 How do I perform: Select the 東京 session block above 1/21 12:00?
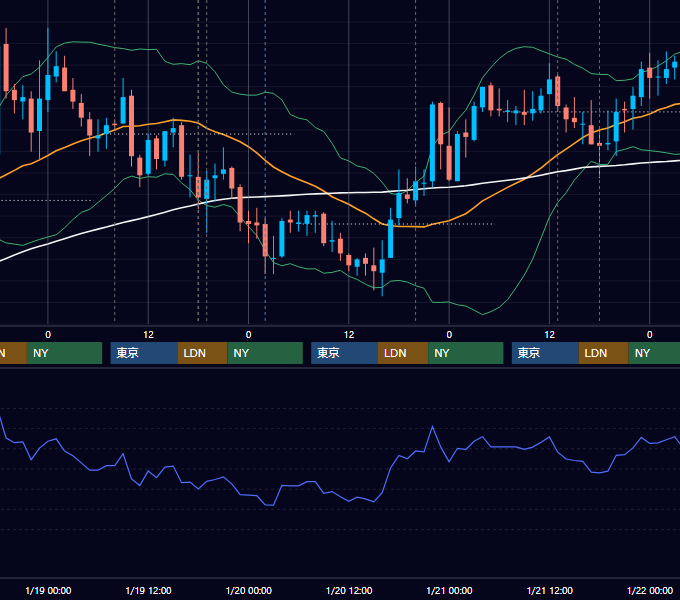point(545,353)
